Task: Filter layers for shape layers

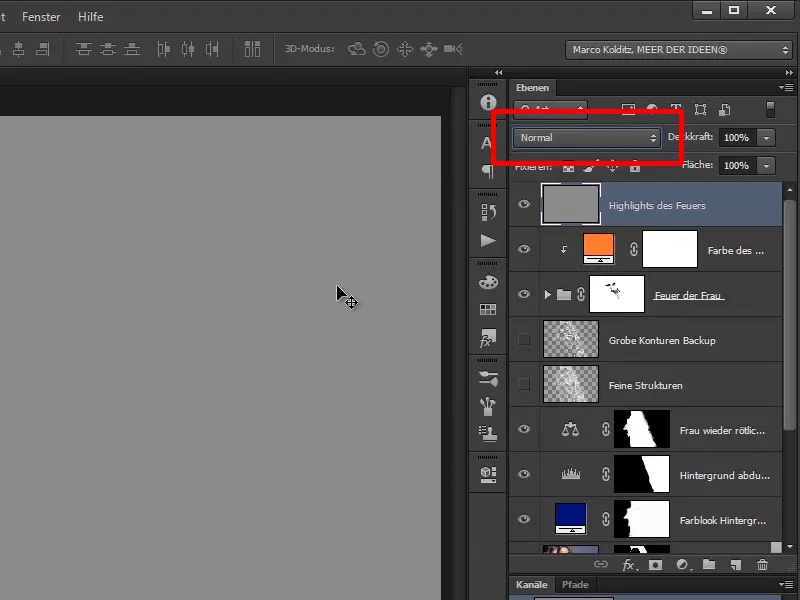Action: (x=701, y=110)
